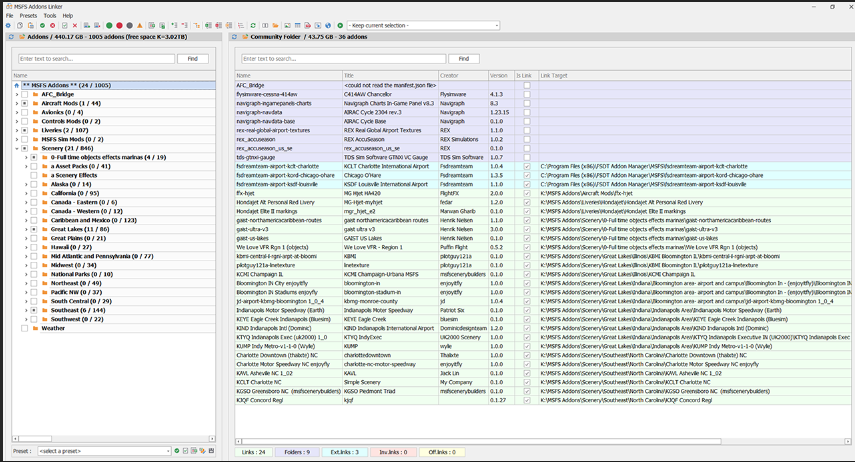Expand the California scenery node
Image resolution: width=855 pixels, height=462 pixels.
click(26, 194)
